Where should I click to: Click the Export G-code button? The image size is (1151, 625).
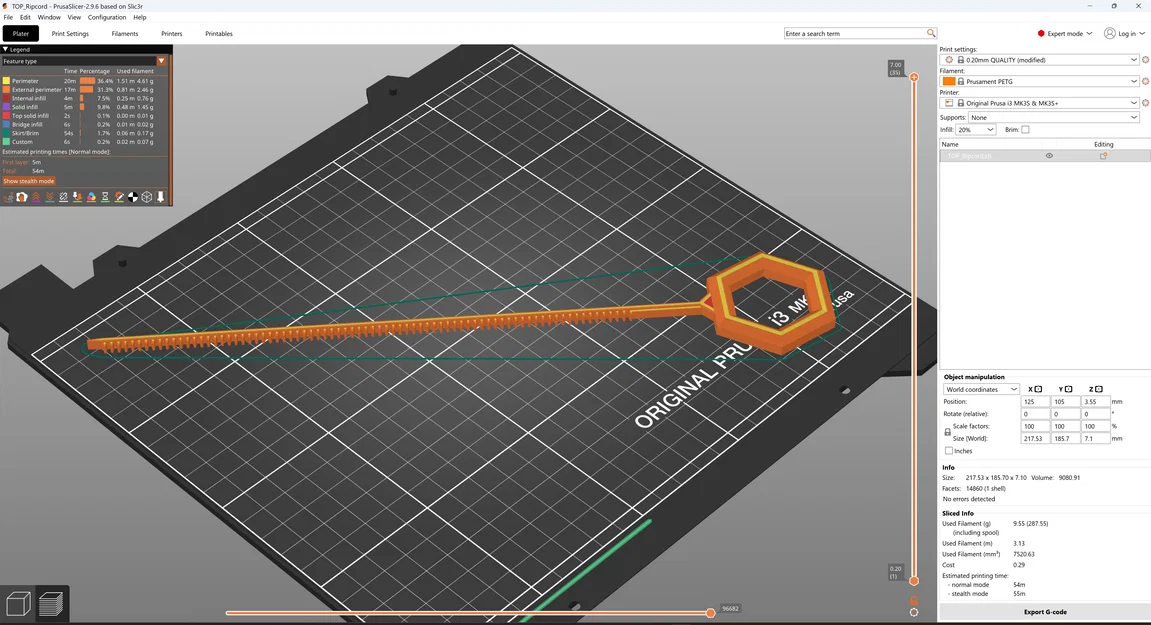coord(1045,612)
